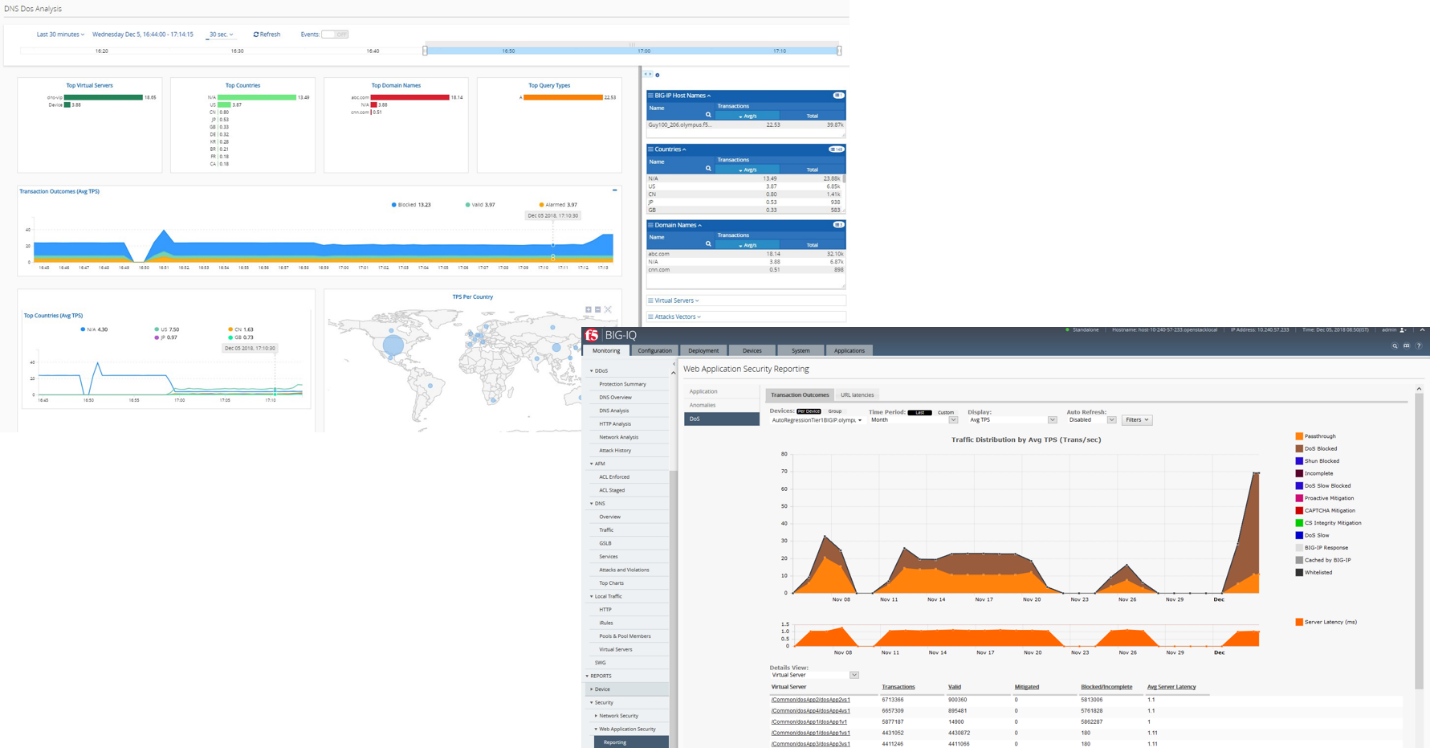Select DNS Analysis in the sidebar

[614, 410]
